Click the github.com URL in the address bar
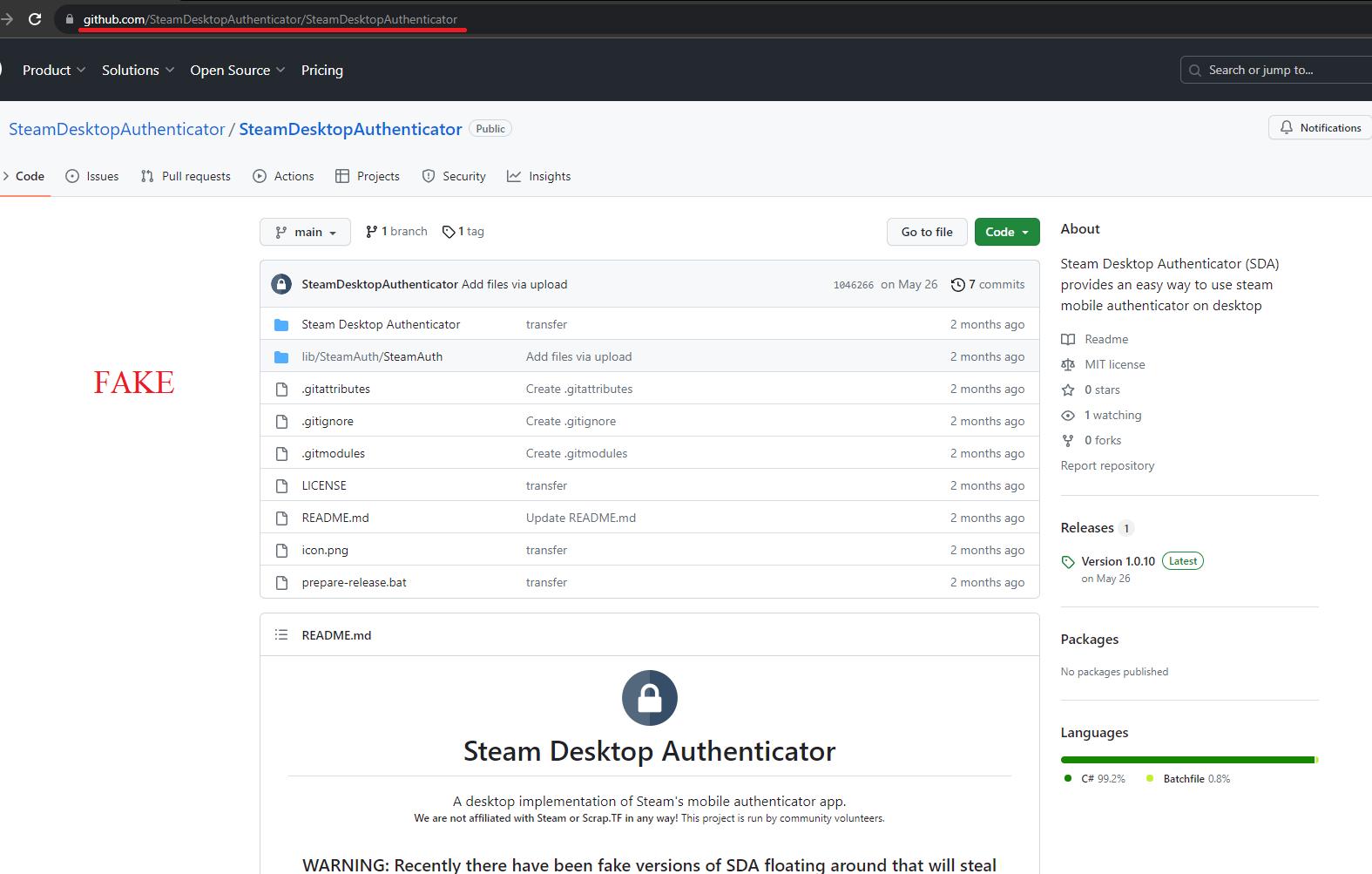Viewport: 1372px width, 874px height. (x=270, y=19)
